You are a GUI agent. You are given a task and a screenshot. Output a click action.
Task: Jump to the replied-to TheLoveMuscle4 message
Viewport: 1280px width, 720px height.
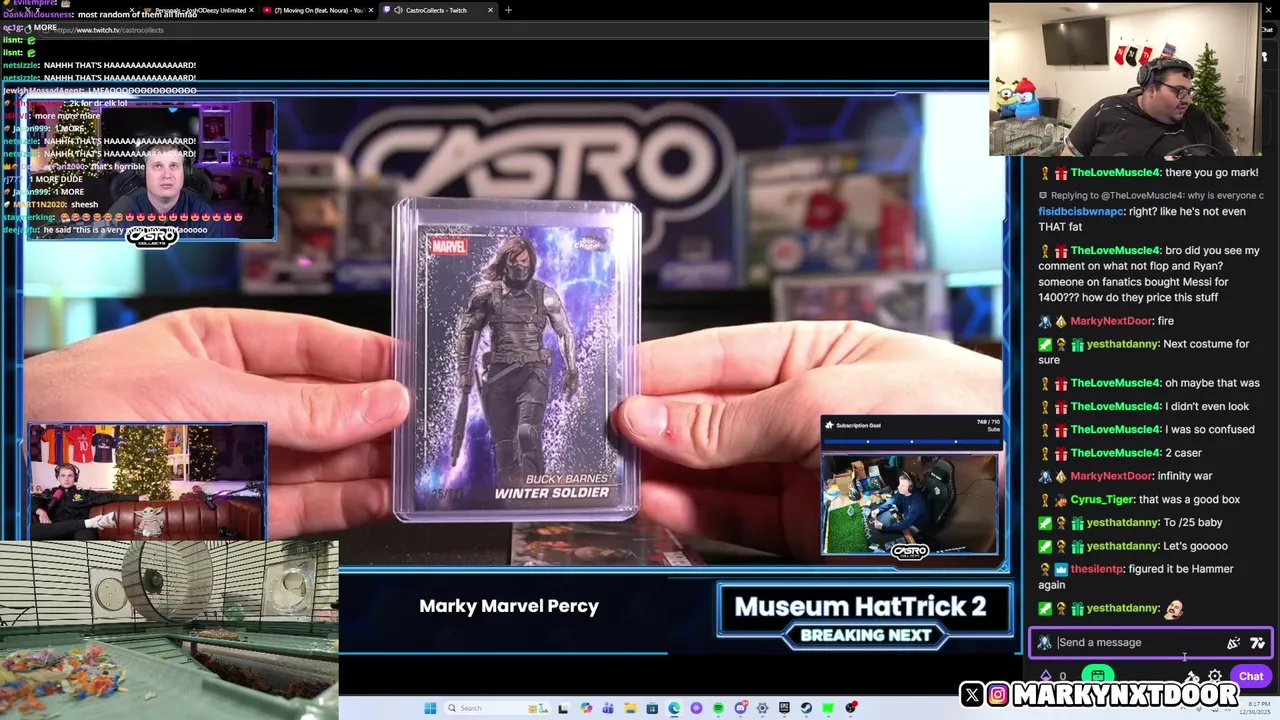point(1152,195)
